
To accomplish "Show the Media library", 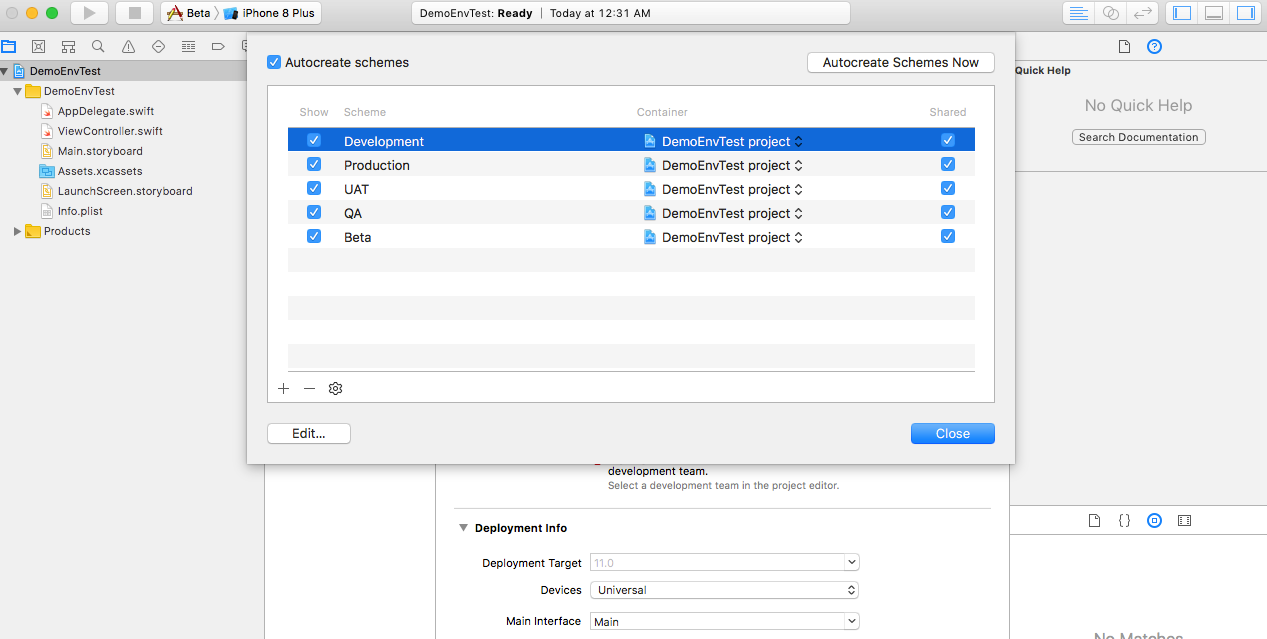I will tap(1185, 521).
